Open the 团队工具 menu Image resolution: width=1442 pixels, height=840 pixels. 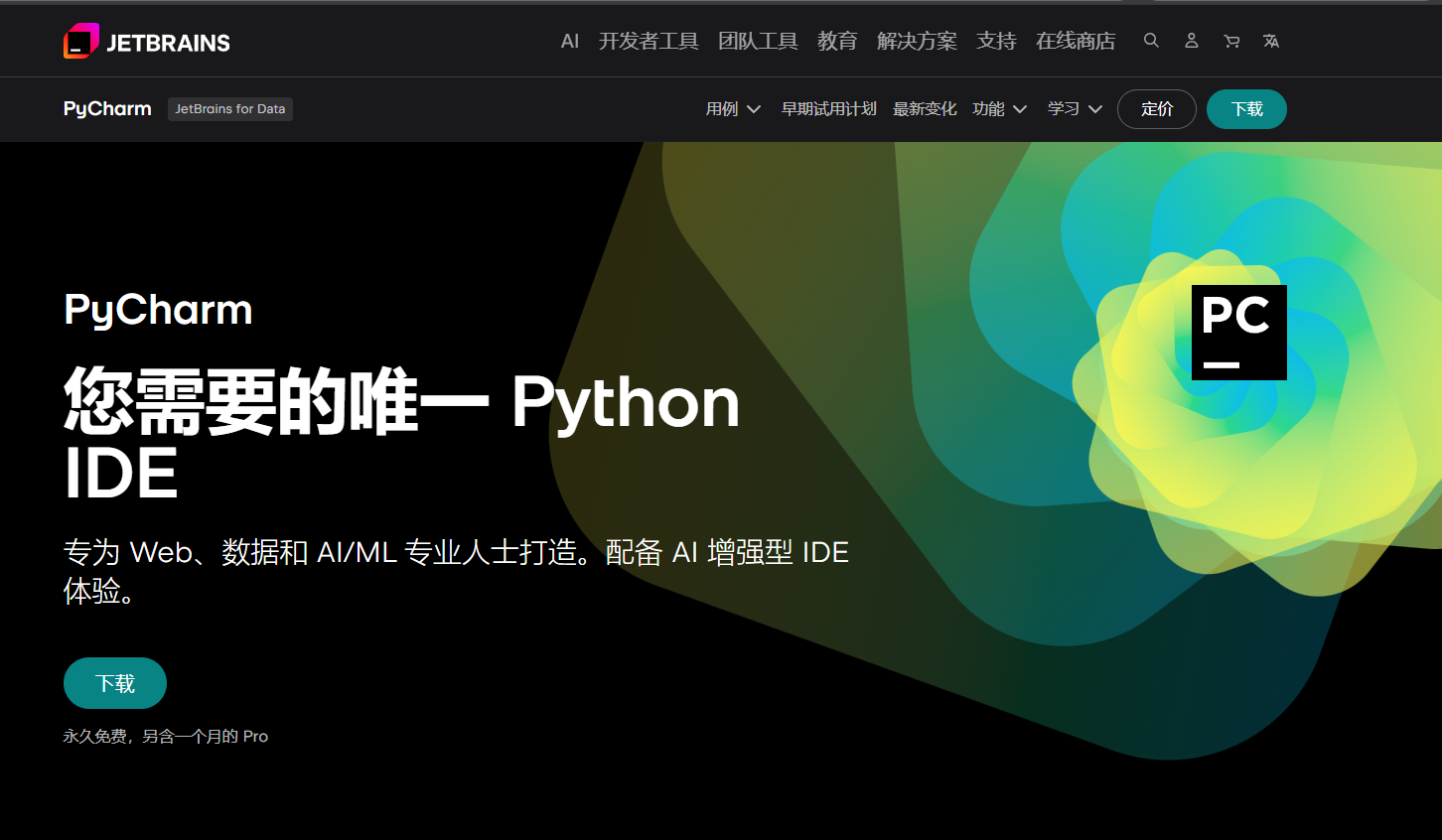click(758, 41)
